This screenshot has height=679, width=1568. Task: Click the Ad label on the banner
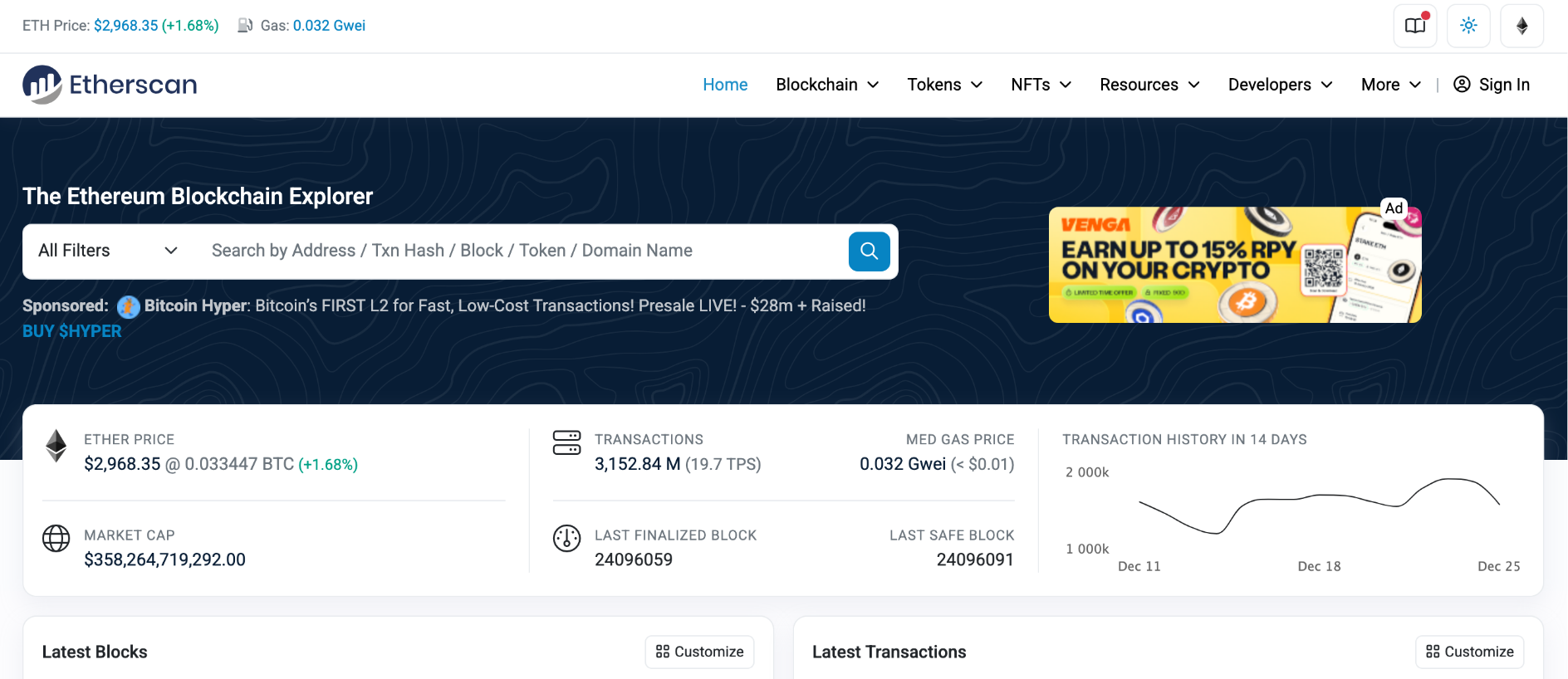pyautogui.click(x=1394, y=208)
